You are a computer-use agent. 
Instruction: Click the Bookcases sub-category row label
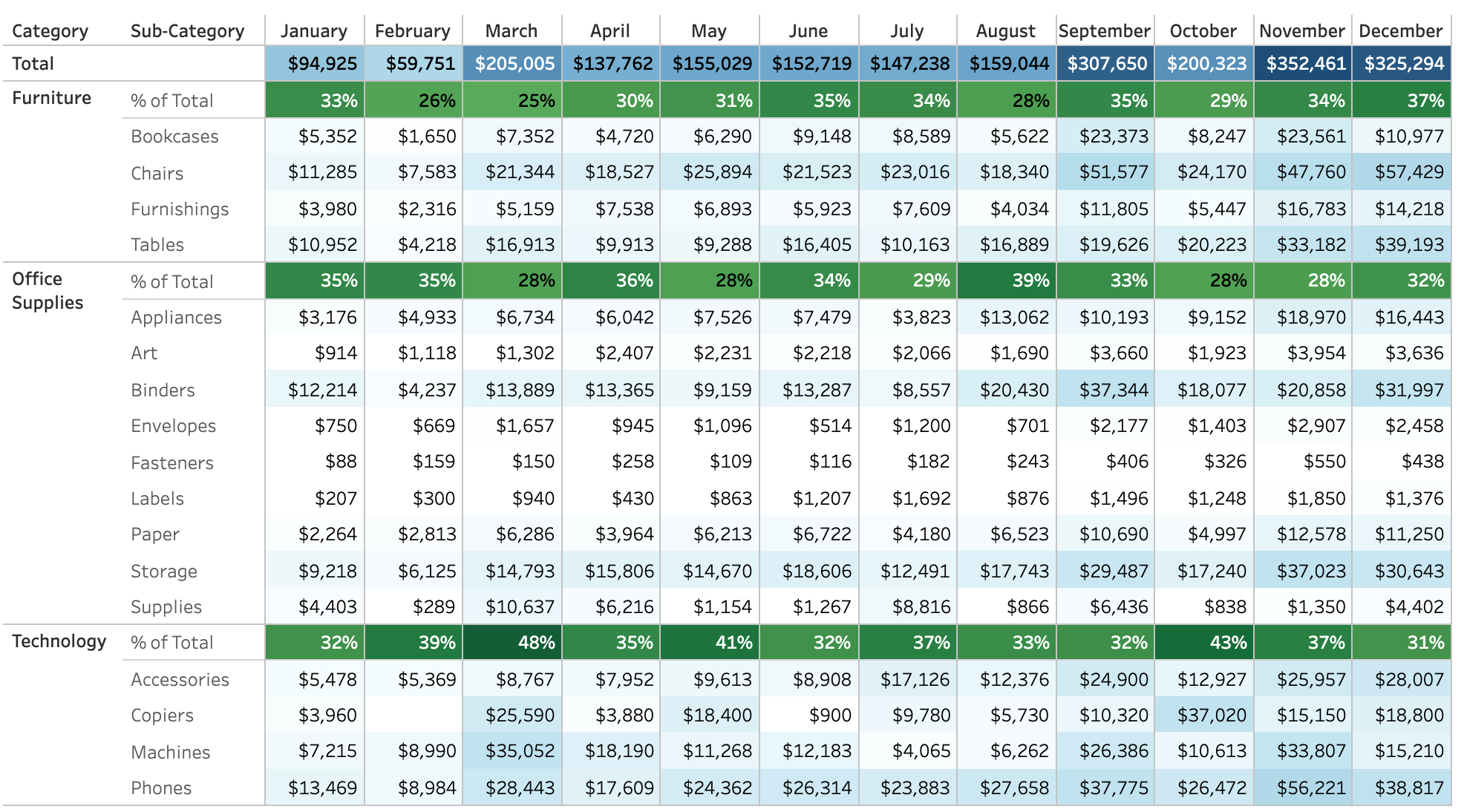174,137
